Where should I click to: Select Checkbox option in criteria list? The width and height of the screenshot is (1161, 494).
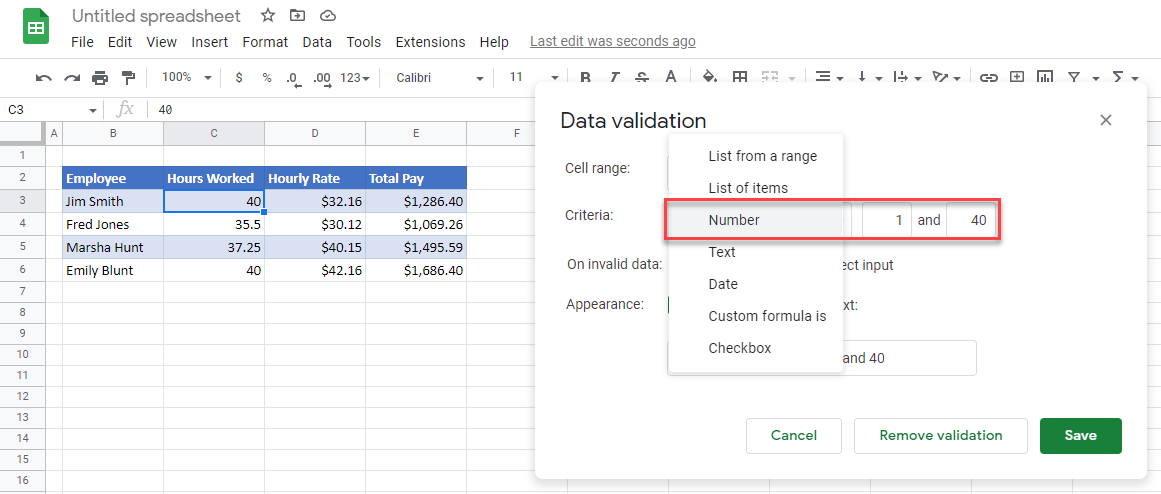739,348
